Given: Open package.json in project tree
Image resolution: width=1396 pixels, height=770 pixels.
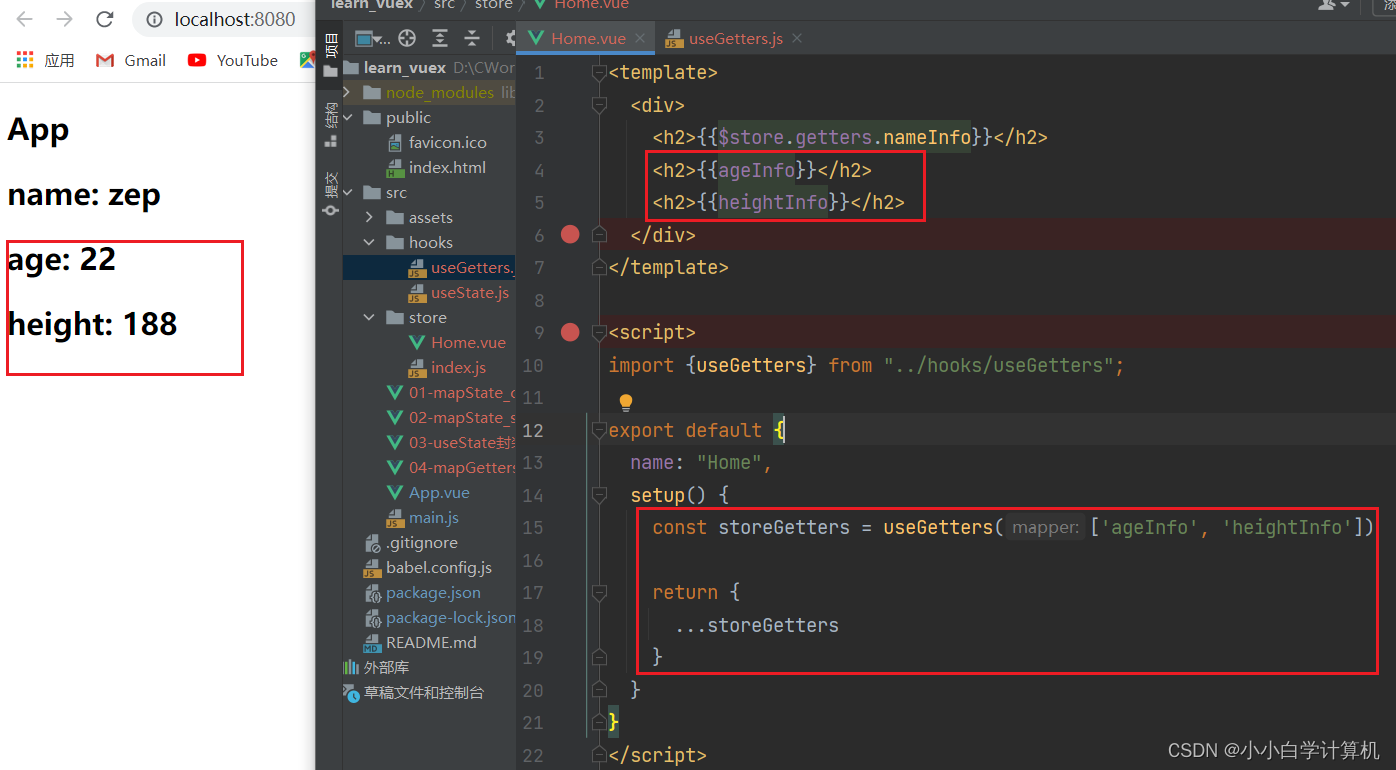Looking at the screenshot, I should tap(422, 592).
